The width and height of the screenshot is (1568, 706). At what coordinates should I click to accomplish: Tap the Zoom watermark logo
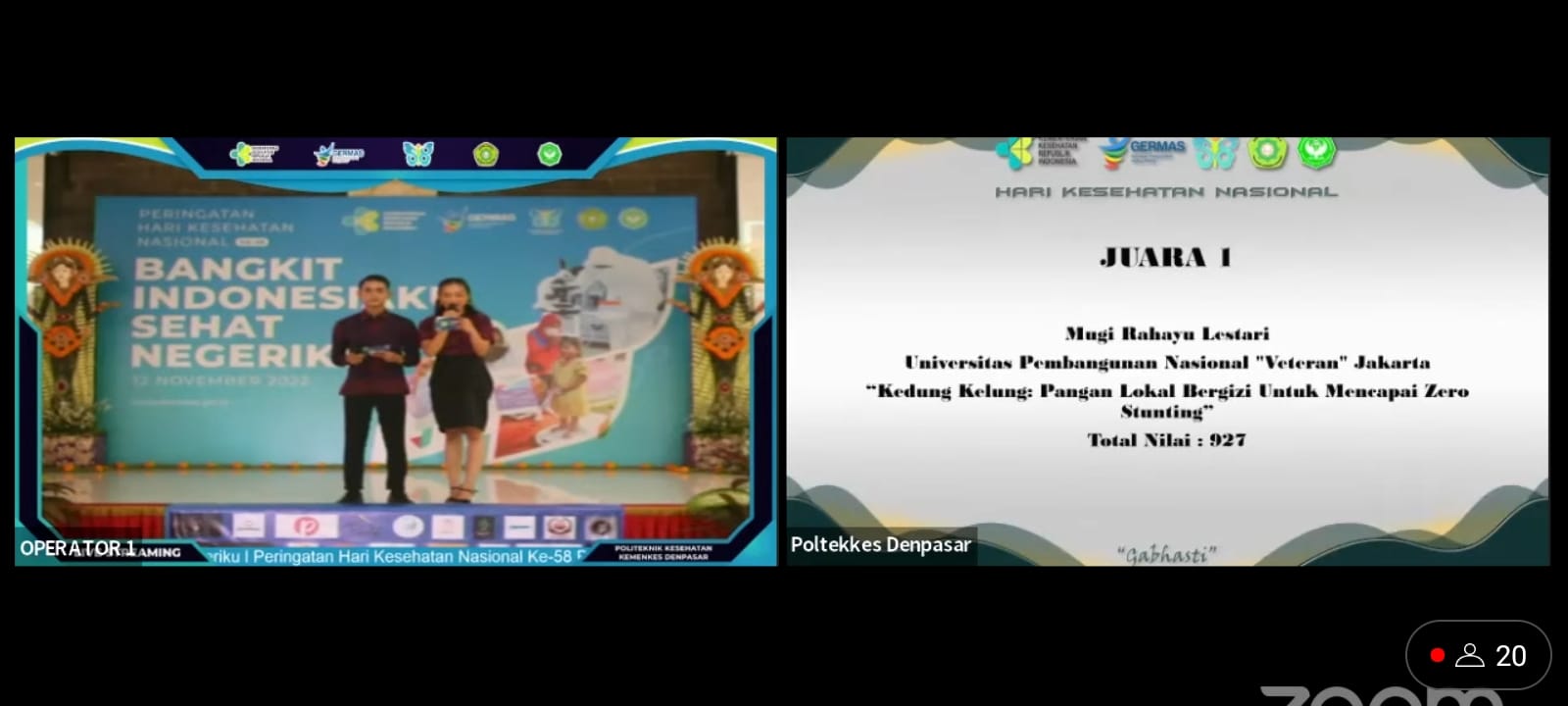[1380, 696]
